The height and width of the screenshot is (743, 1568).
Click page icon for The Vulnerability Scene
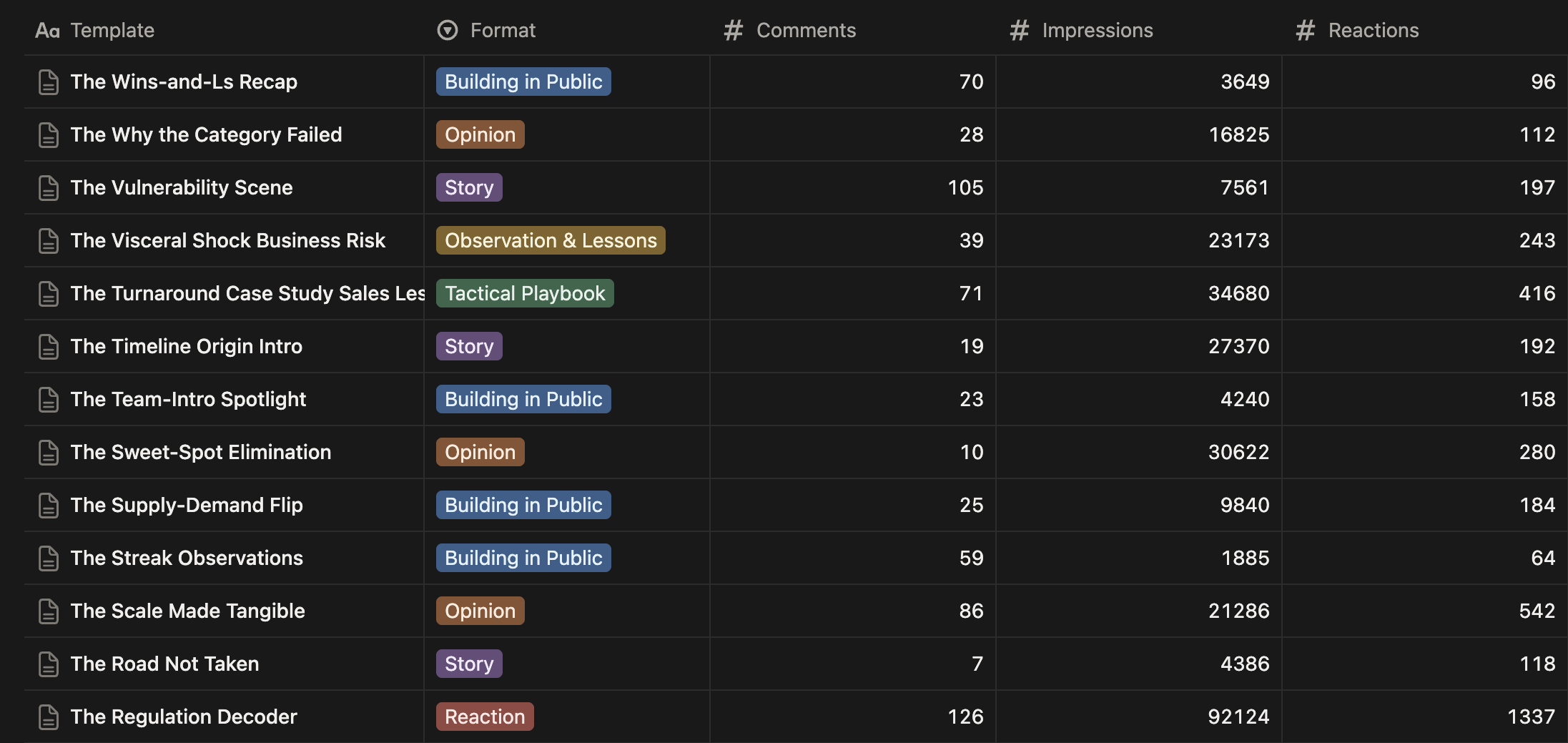pos(48,188)
